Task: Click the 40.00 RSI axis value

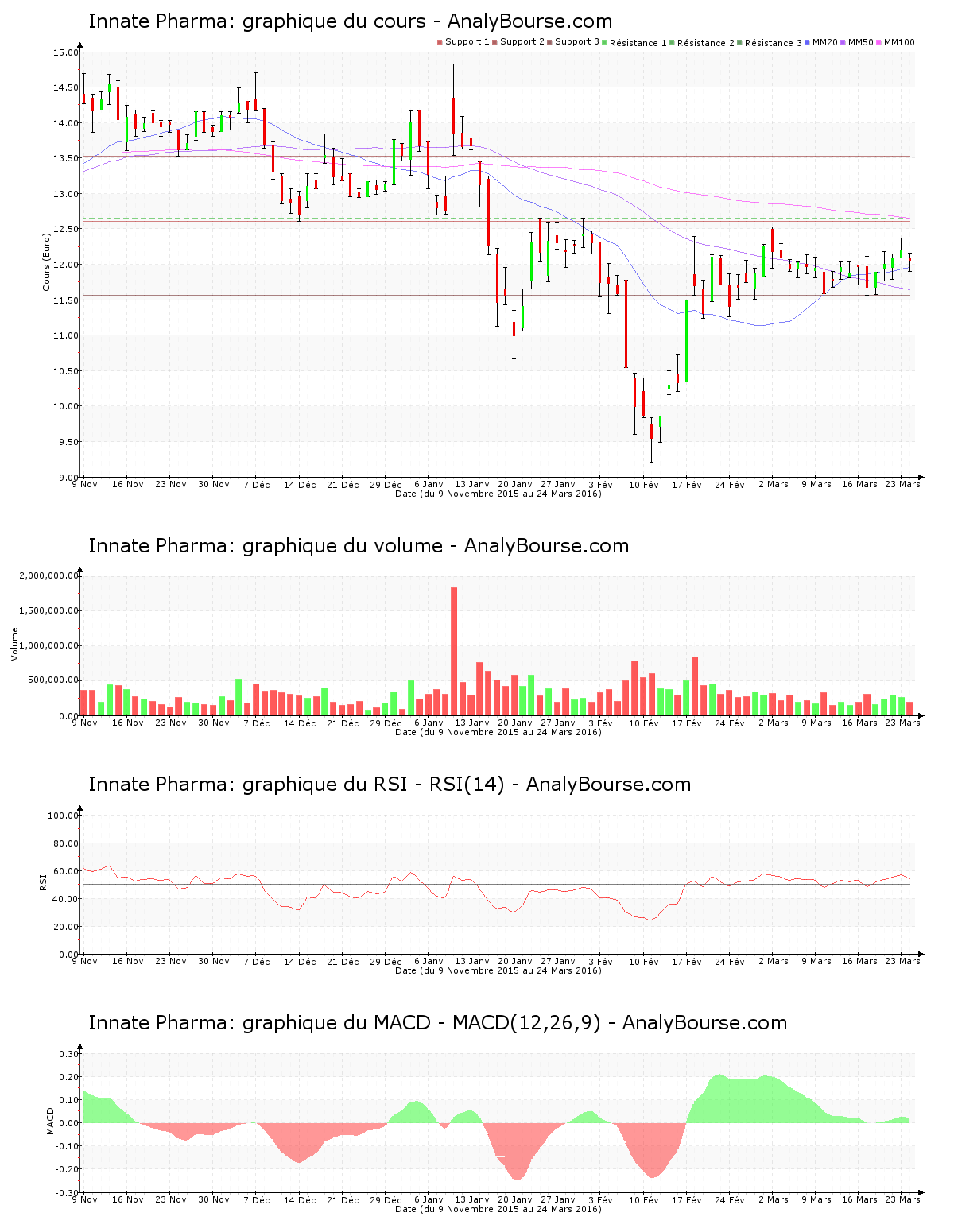Action: click(66, 899)
